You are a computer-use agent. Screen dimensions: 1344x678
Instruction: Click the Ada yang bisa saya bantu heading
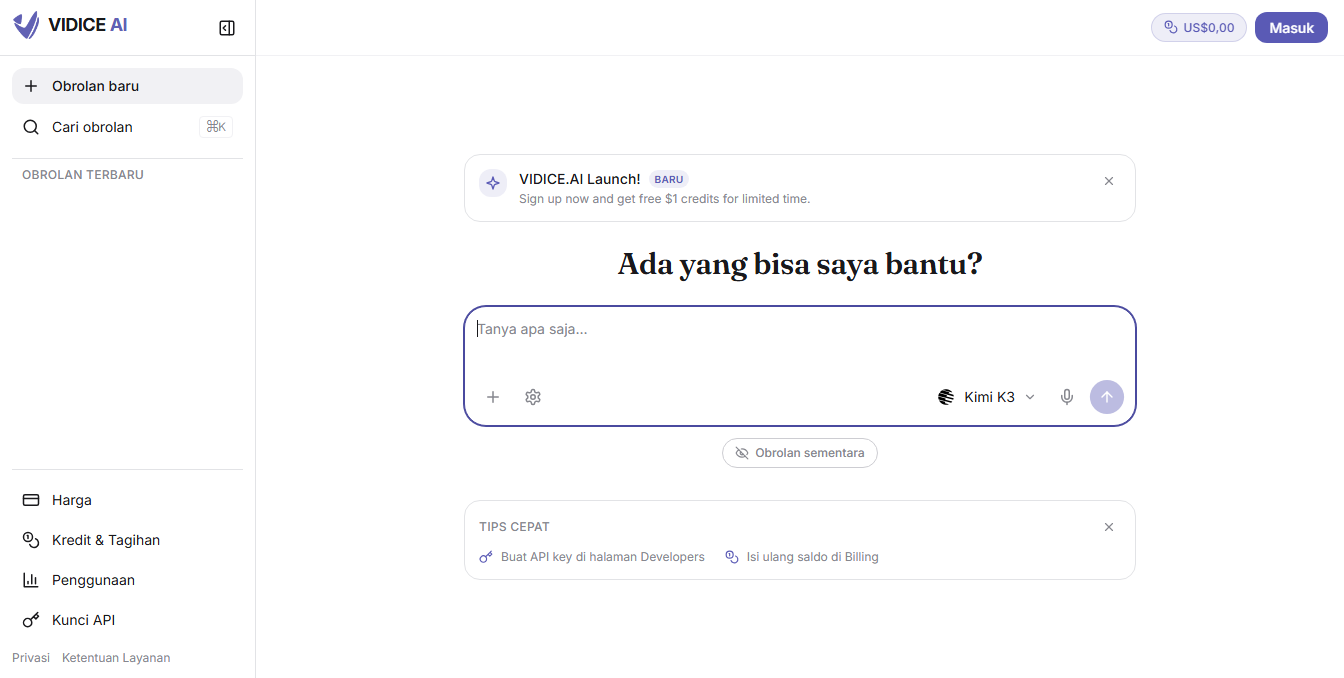click(800, 264)
